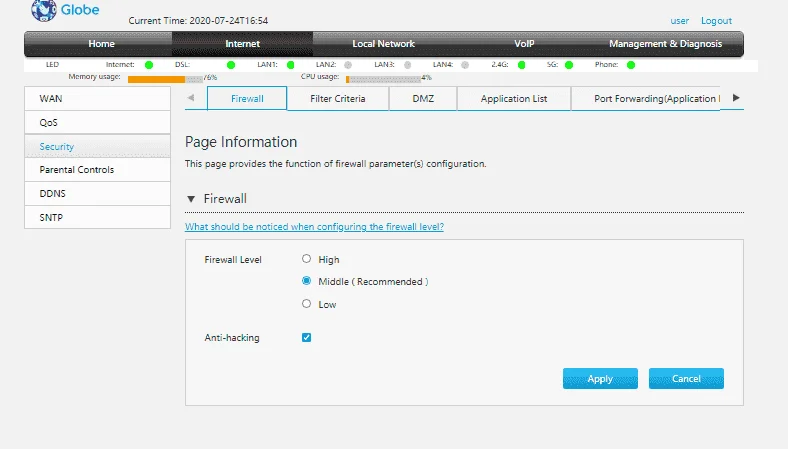788x449 pixels.
Task: Open Security in the sidebar
Action: click(97, 146)
